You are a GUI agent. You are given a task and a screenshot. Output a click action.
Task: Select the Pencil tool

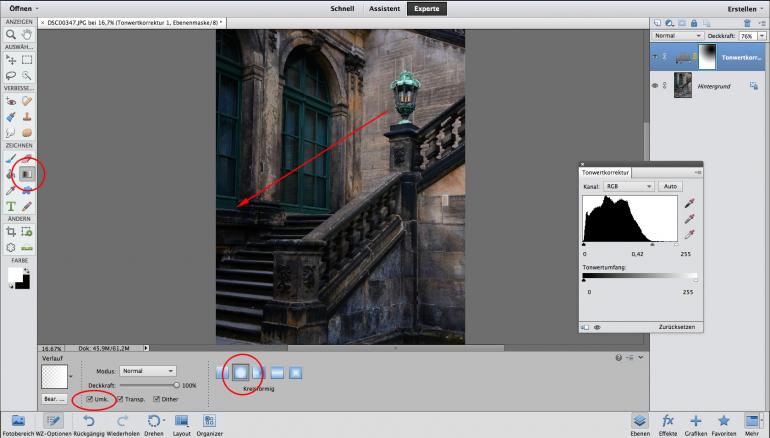[27, 206]
